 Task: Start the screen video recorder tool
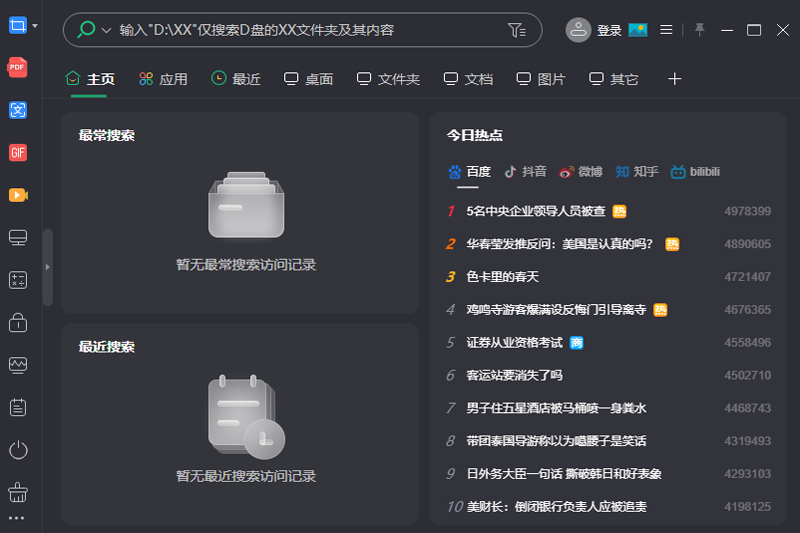click(x=18, y=195)
